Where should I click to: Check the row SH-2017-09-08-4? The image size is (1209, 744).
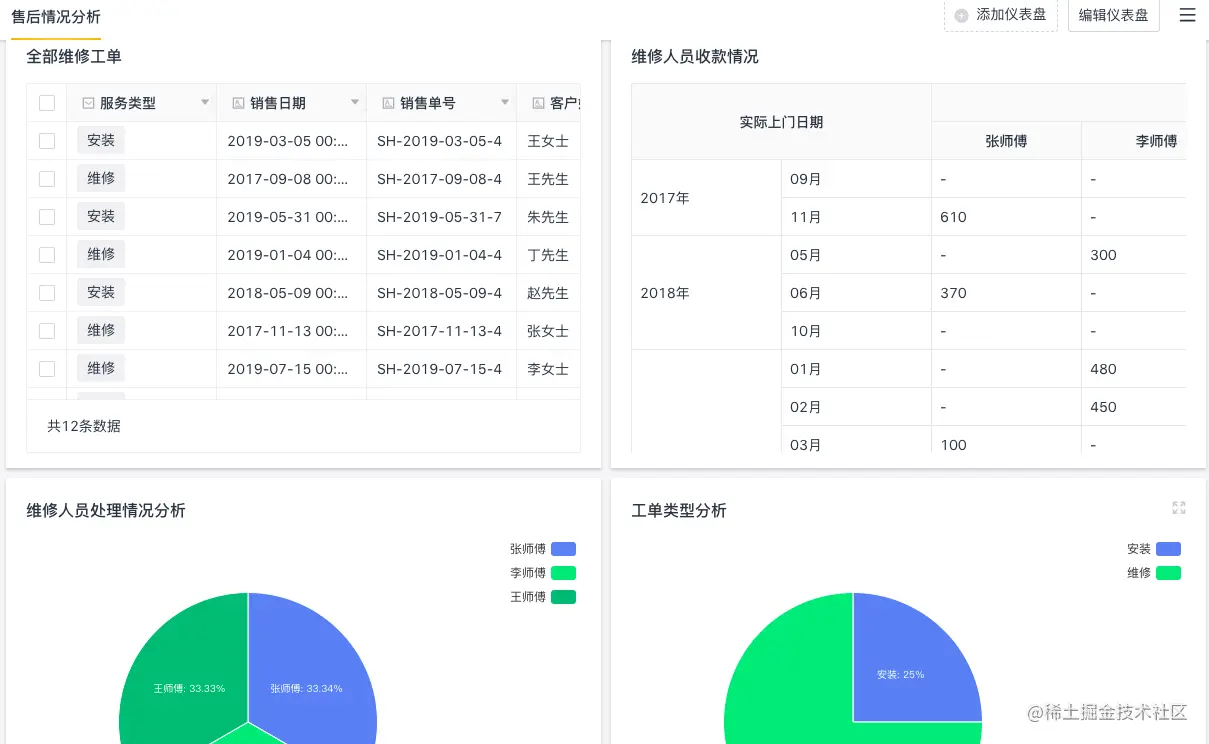(x=47, y=179)
